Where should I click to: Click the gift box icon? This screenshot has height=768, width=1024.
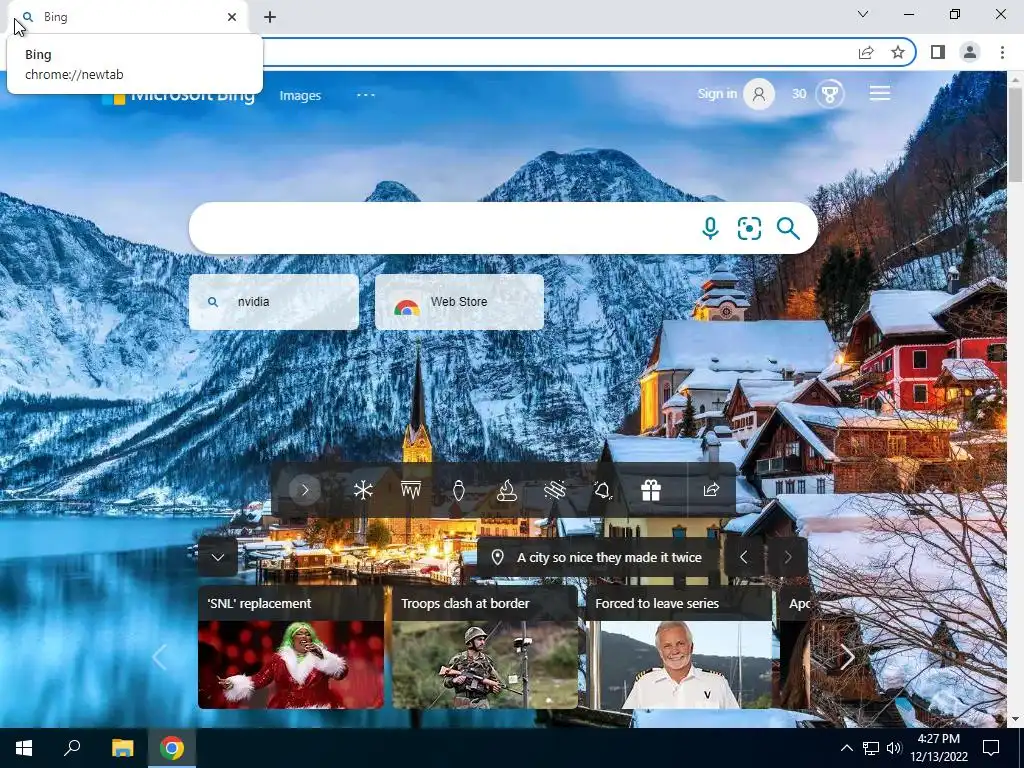pyautogui.click(x=650, y=490)
